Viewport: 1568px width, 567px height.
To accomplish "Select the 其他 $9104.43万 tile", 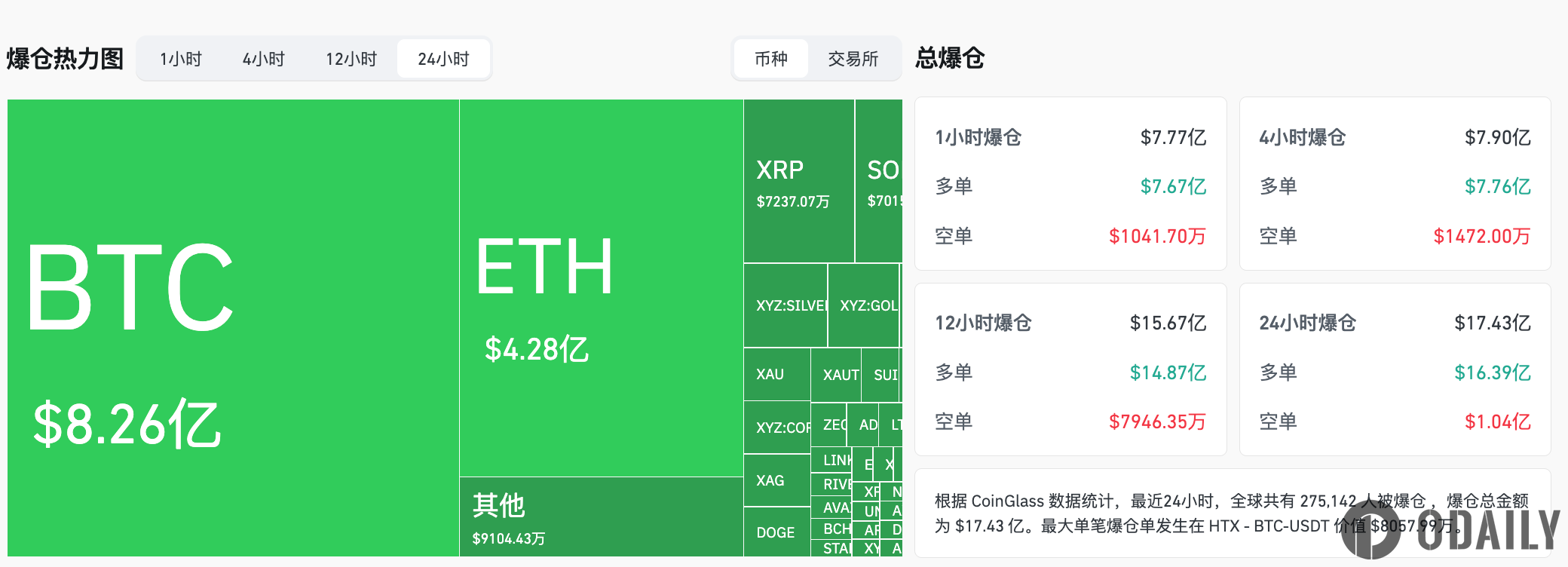I will [601, 517].
